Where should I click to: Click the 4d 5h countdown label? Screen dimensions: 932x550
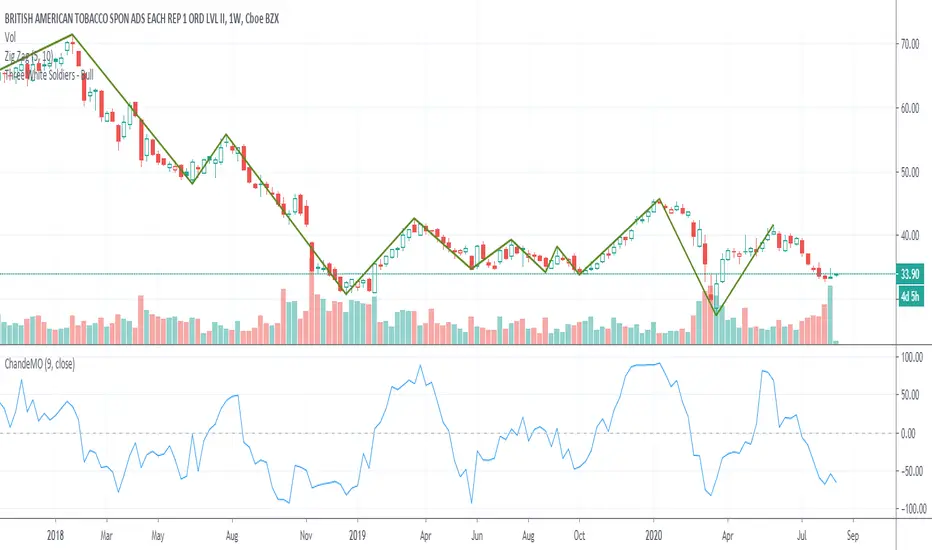pyautogui.click(x=910, y=296)
